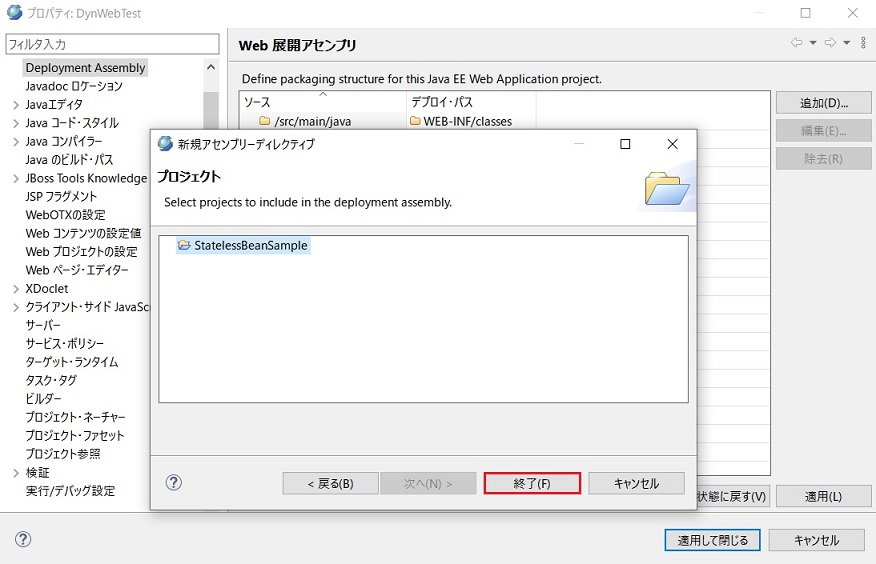Open the back history dropdown arrow

pos(813,43)
